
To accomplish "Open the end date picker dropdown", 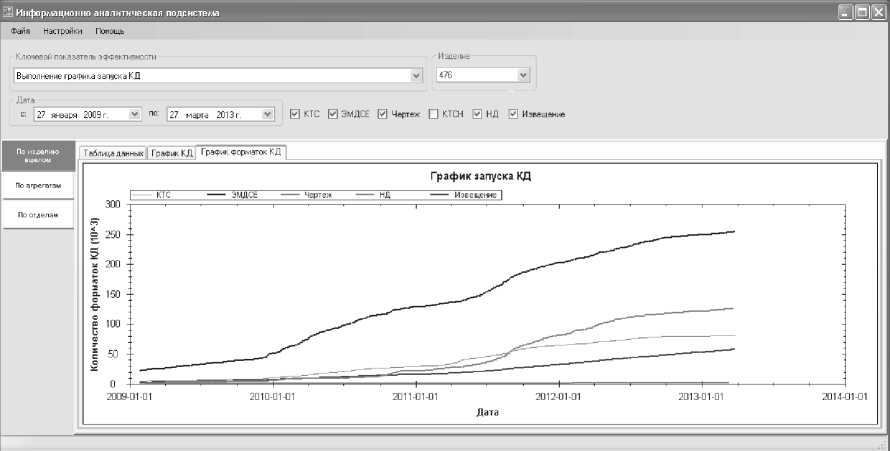I will (x=268, y=115).
